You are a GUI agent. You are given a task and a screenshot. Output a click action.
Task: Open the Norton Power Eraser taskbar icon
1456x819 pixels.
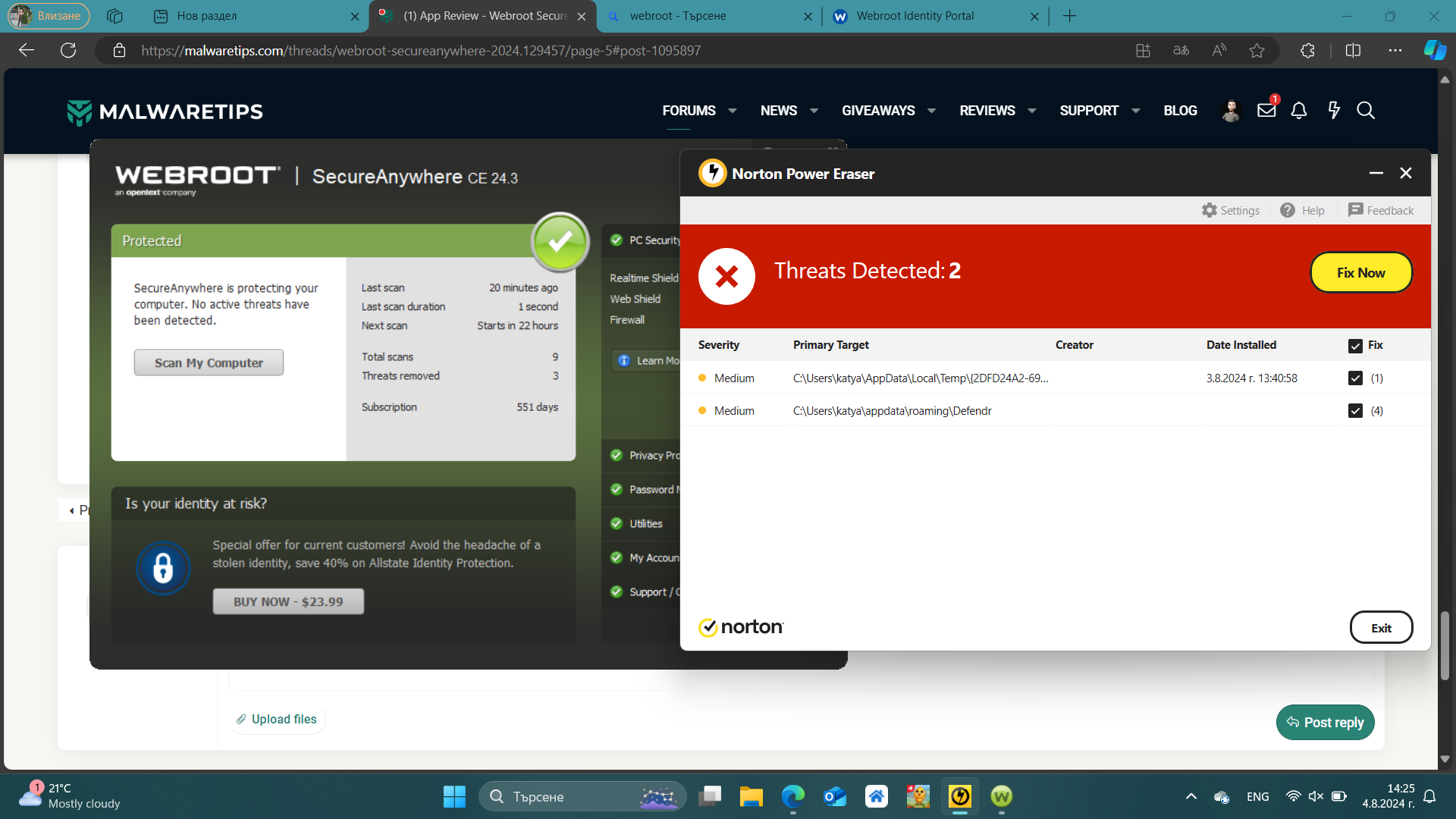pyautogui.click(x=960, y=796)
